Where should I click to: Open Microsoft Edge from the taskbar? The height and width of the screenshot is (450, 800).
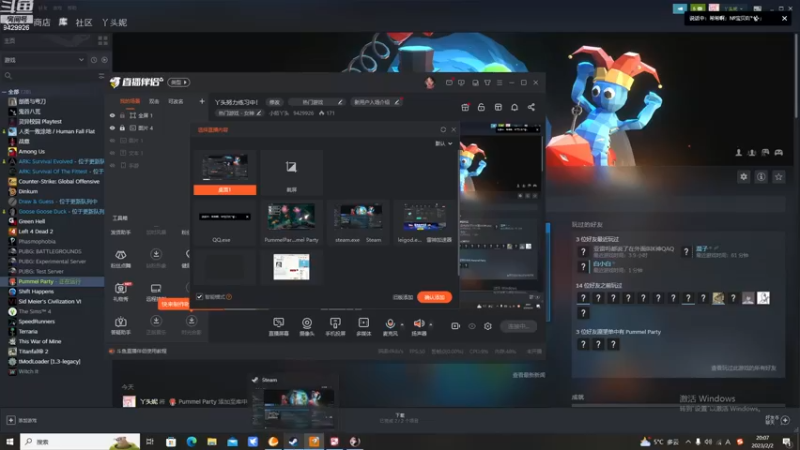(191, 441)
